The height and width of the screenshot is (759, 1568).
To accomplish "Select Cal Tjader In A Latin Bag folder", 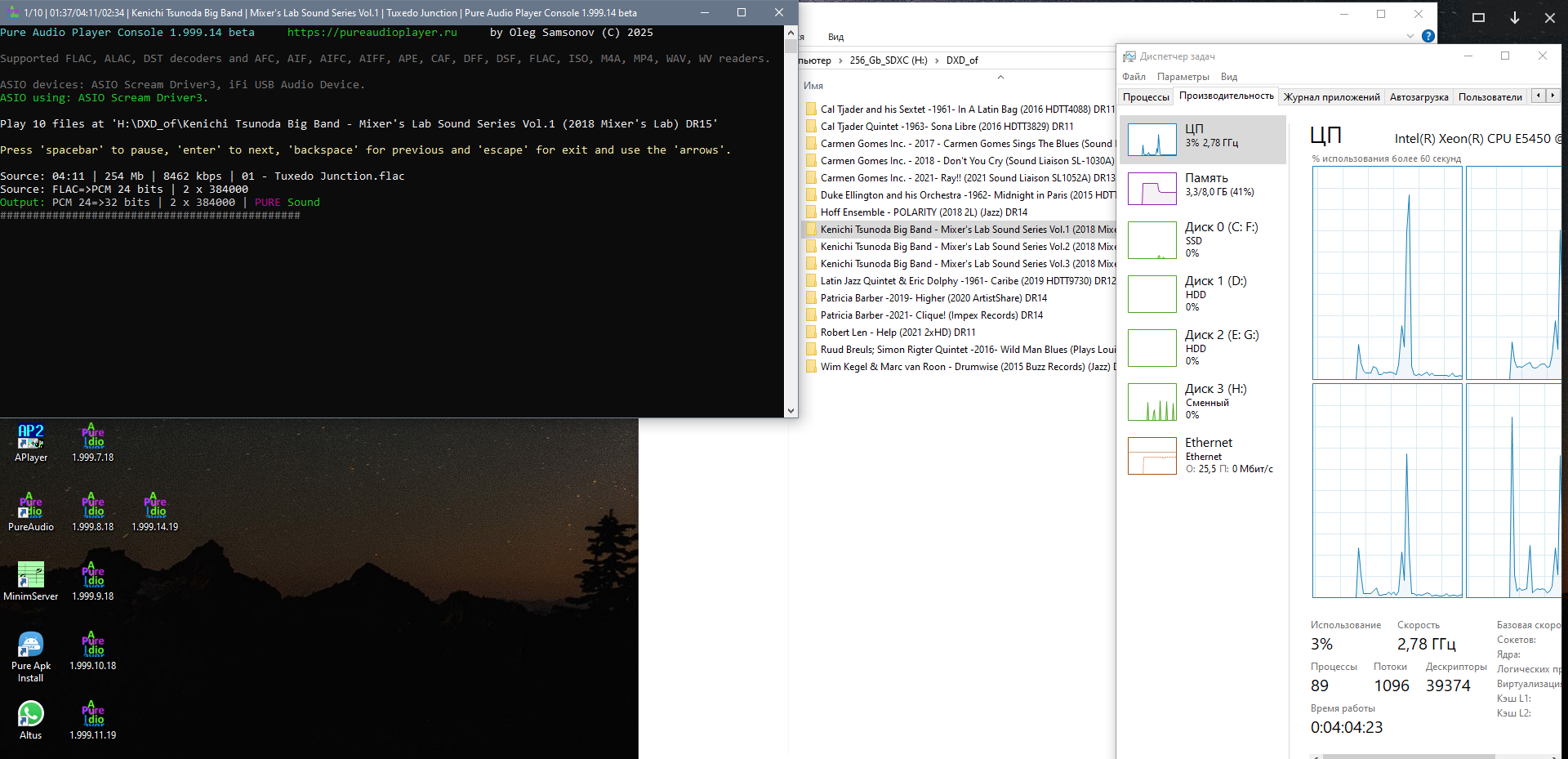I will (x=959, y=109).
